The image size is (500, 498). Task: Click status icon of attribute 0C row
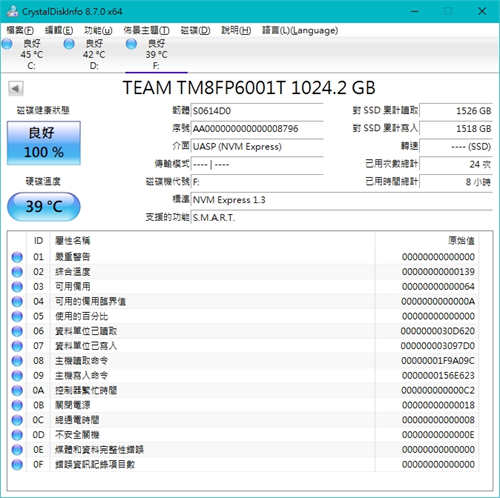point(17,420)
